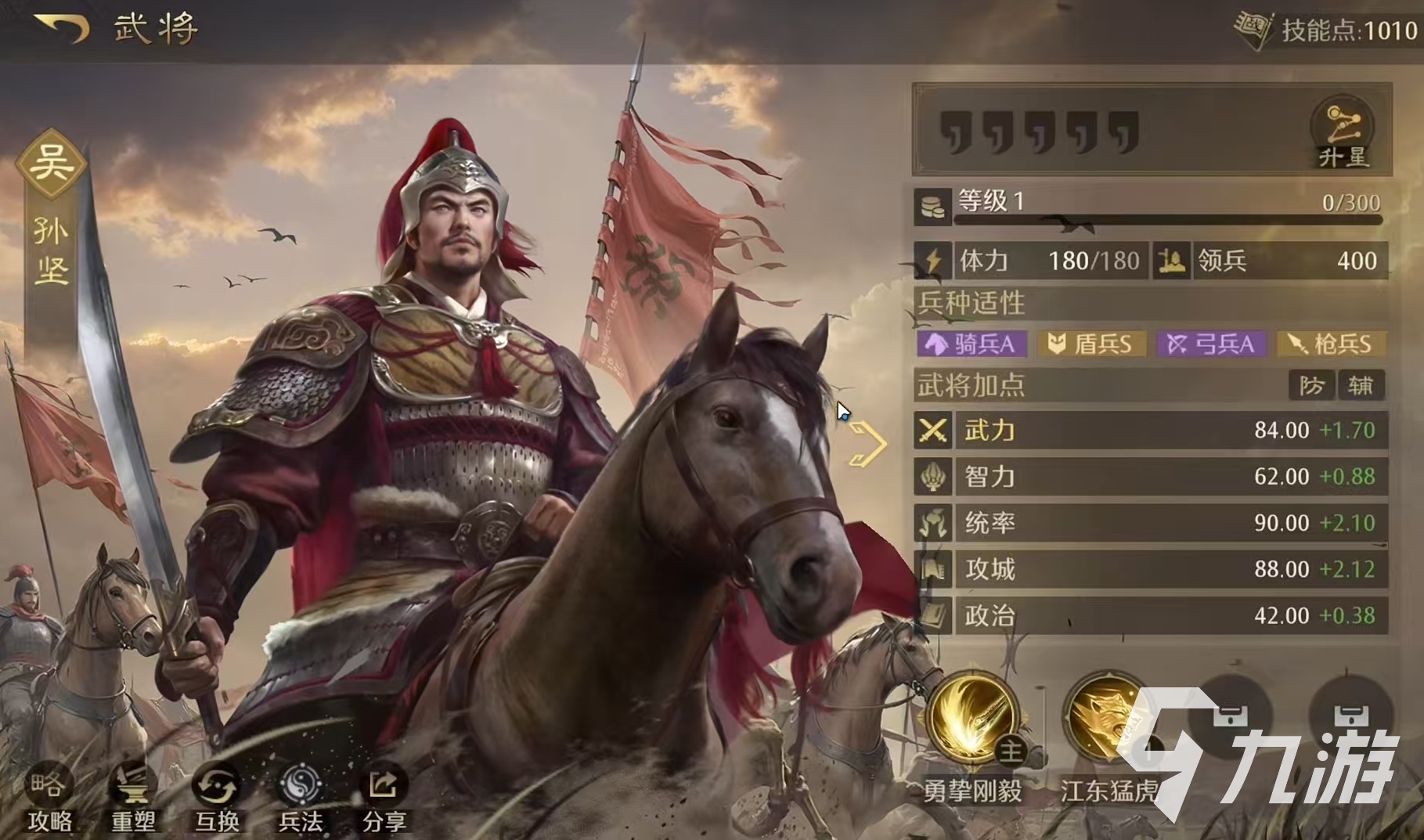
Task: Expand the 武力 attribute row
Action: click(1151, 431)
